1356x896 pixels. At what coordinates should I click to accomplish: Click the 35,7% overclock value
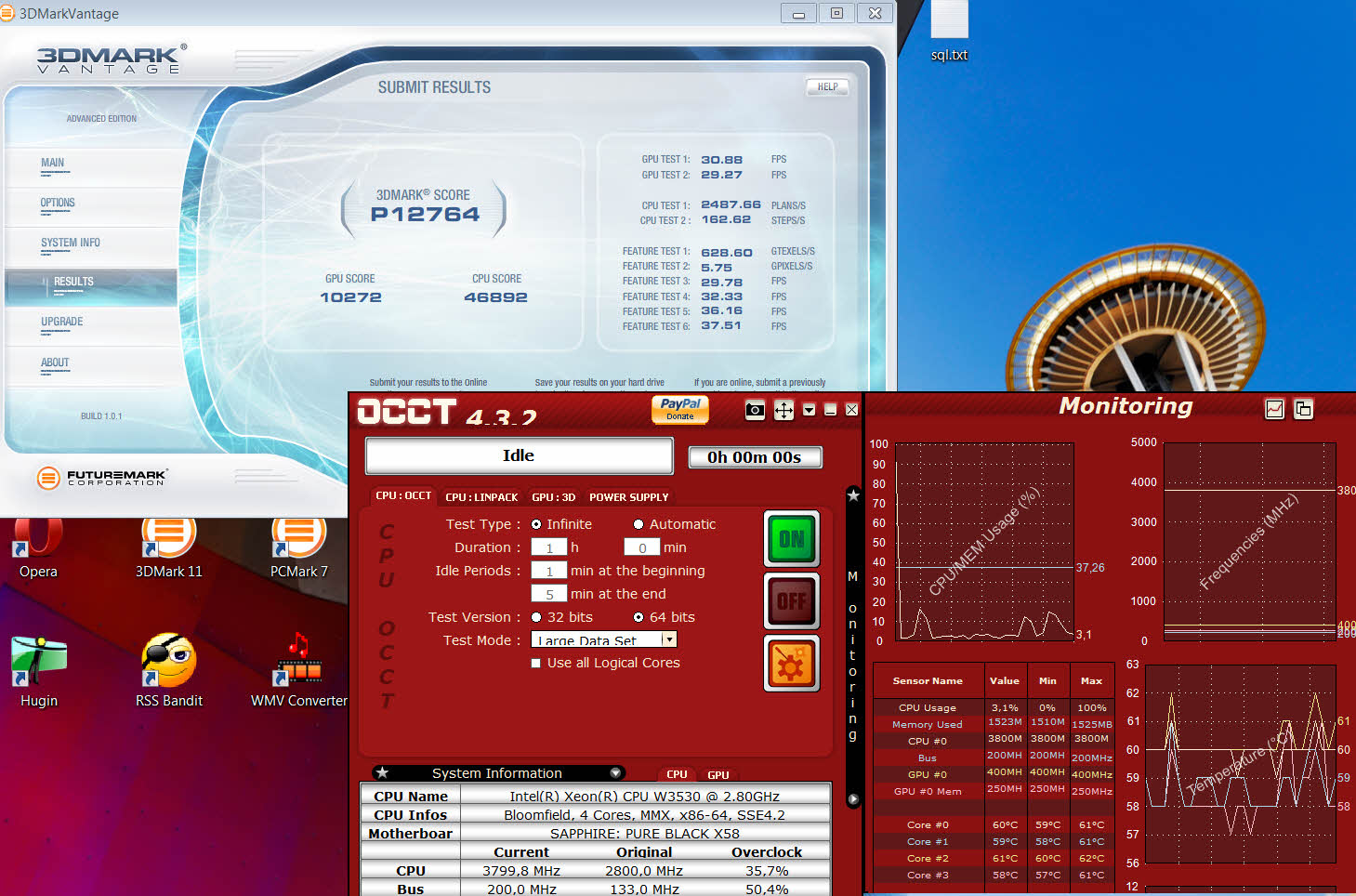pos(767,871)
